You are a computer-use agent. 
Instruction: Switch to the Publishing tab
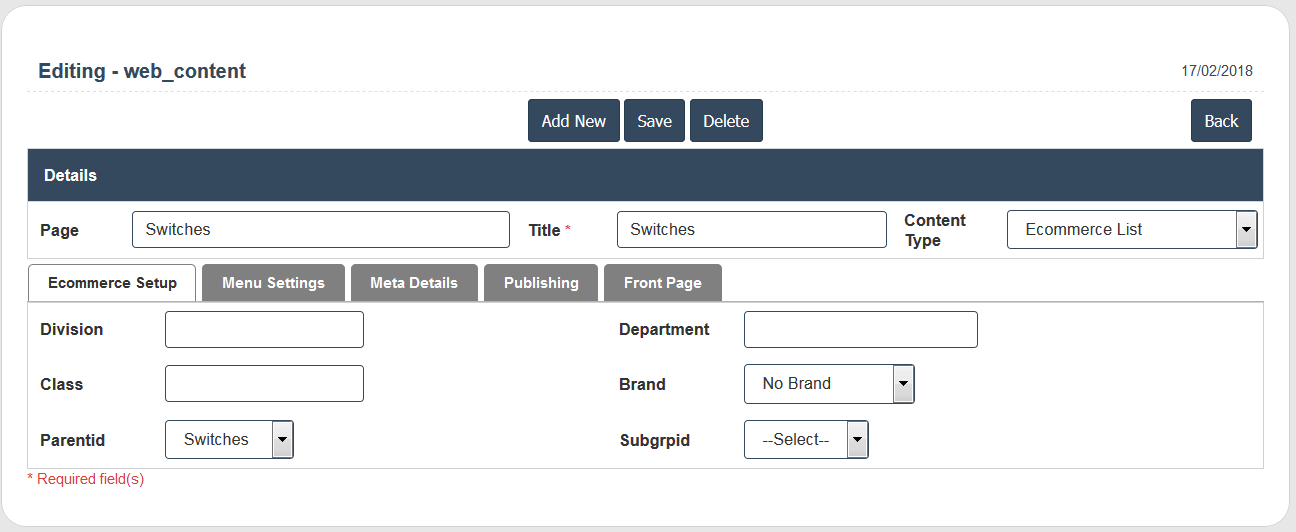tap(541, 283)
